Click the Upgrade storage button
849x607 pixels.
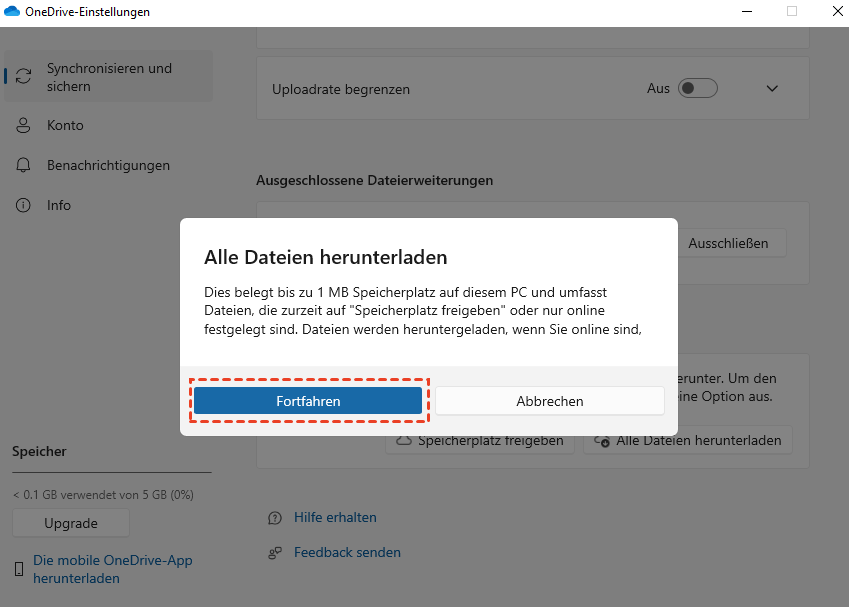[71, 523]
